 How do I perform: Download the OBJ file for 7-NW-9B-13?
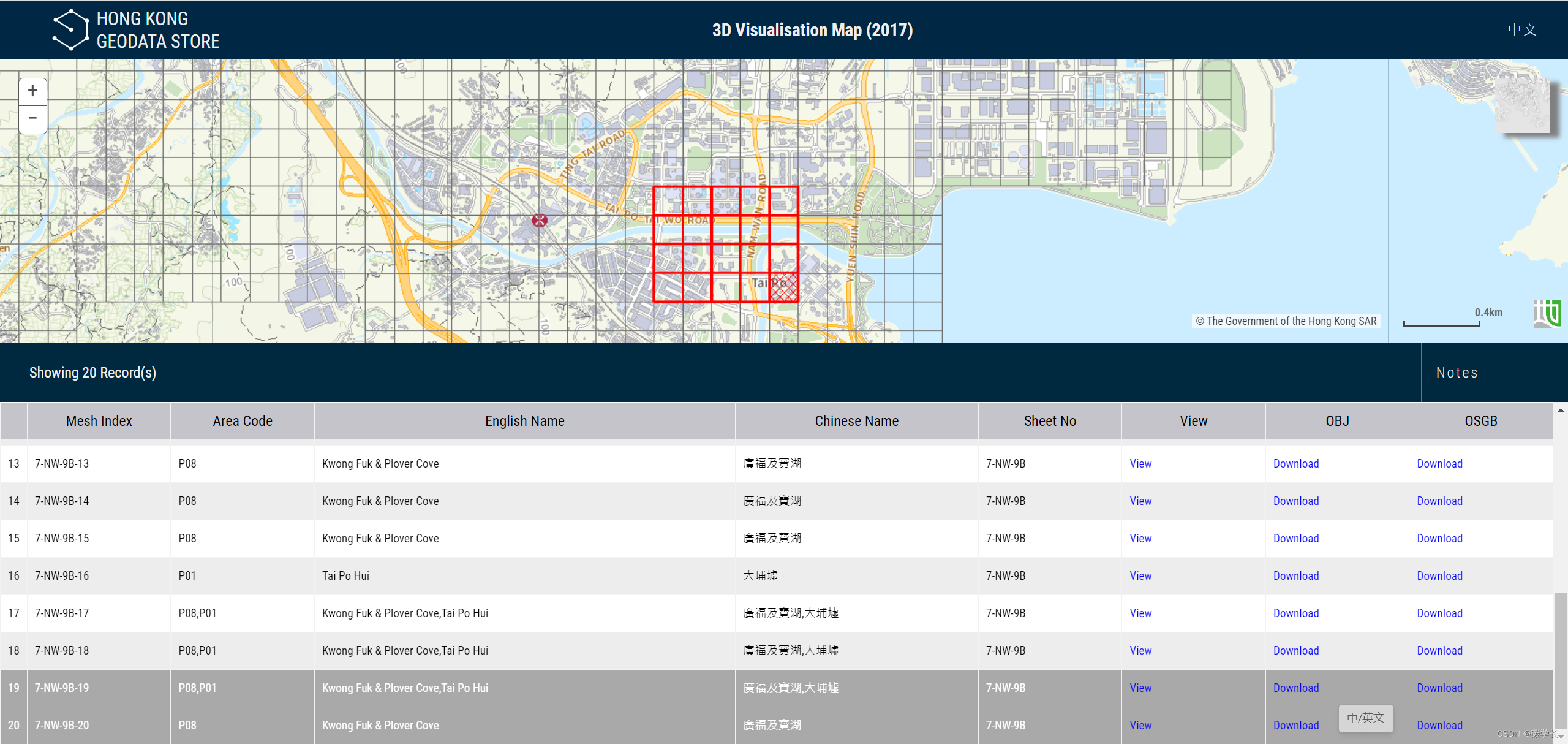(1295, 463)
